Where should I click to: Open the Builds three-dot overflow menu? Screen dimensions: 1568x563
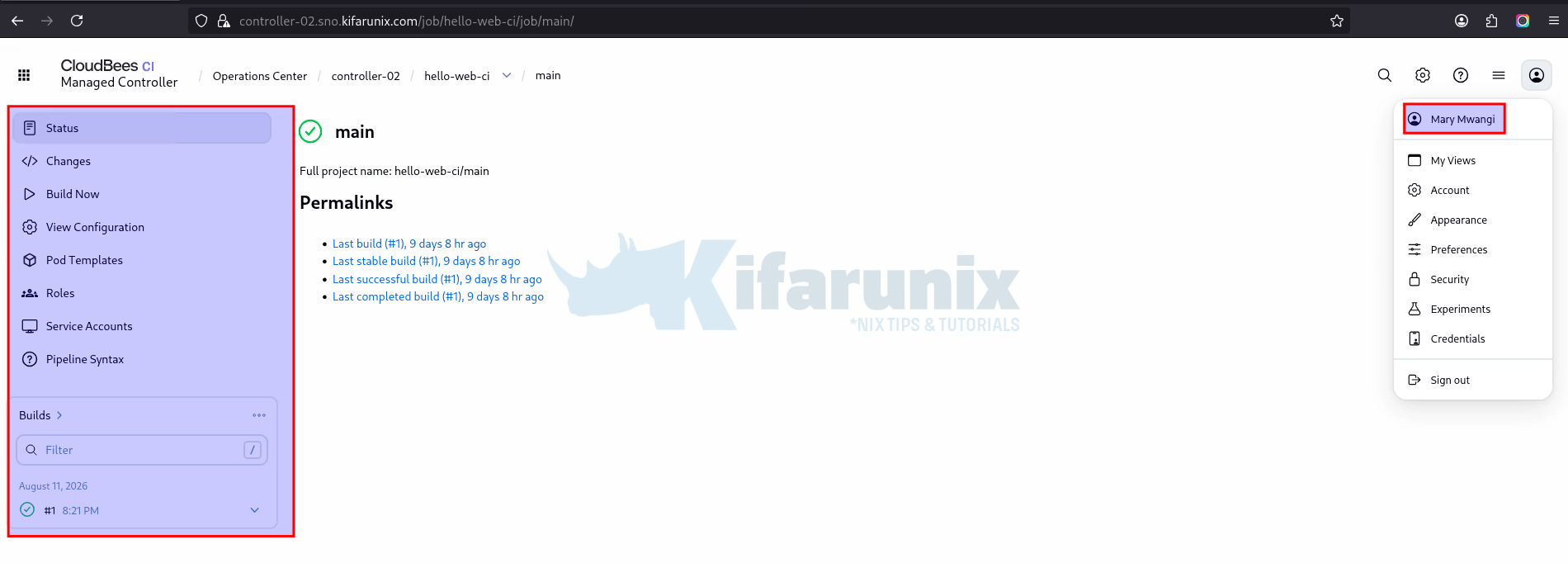(x=259, y=415)
